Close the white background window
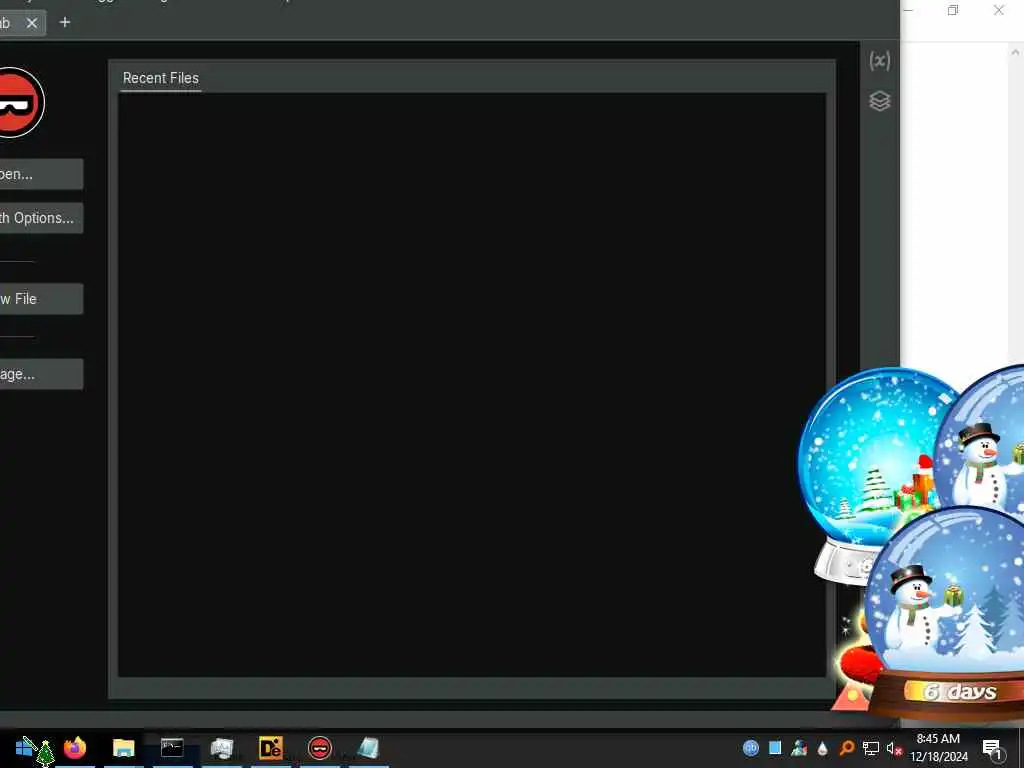Screen dimensions: 1024x768 coord(999,10)
